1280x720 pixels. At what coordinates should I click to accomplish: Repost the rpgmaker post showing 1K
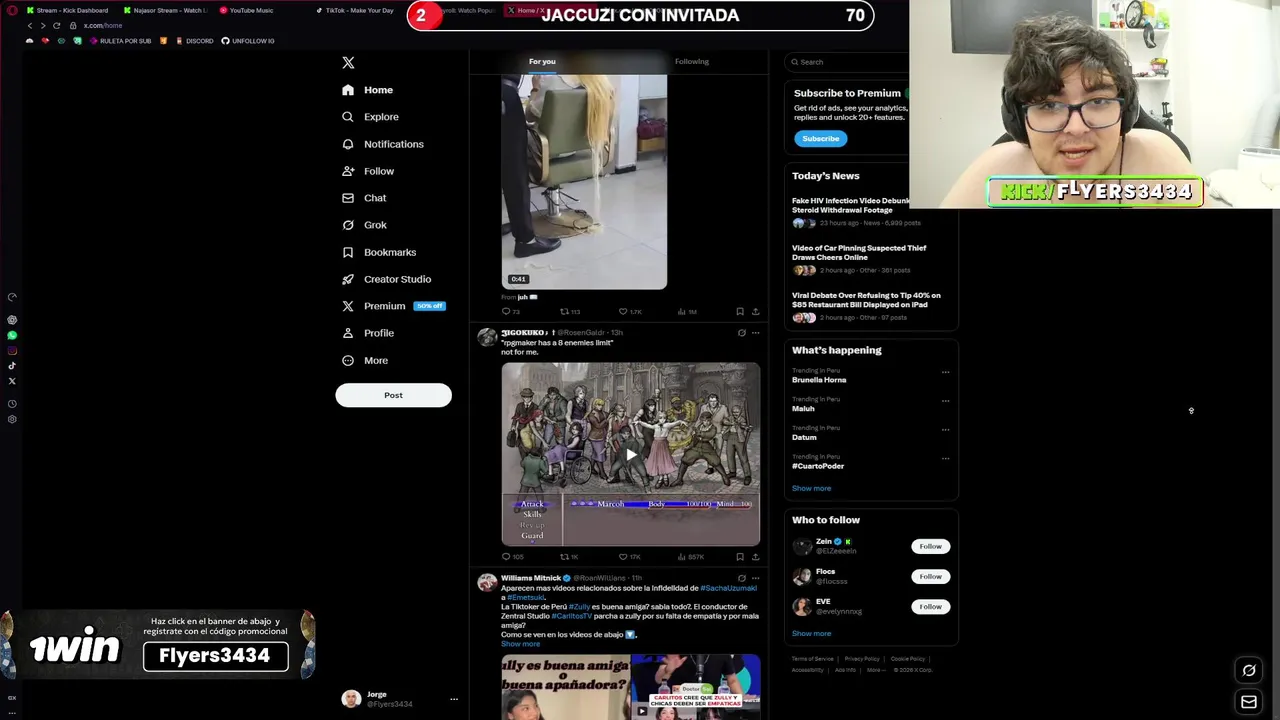tap(569, 557)
